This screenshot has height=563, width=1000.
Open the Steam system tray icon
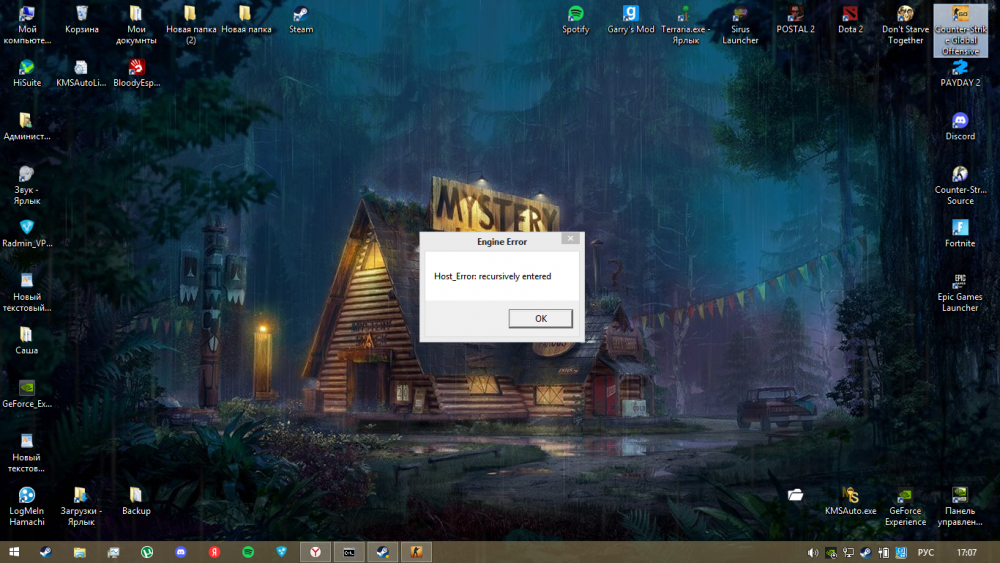(x=865, y=553)
